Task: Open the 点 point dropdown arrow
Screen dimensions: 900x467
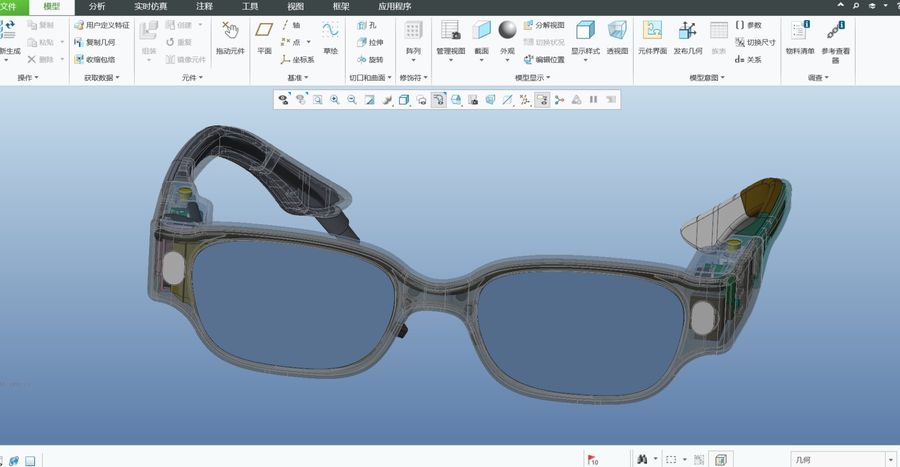Action: (x=309, y=42)
